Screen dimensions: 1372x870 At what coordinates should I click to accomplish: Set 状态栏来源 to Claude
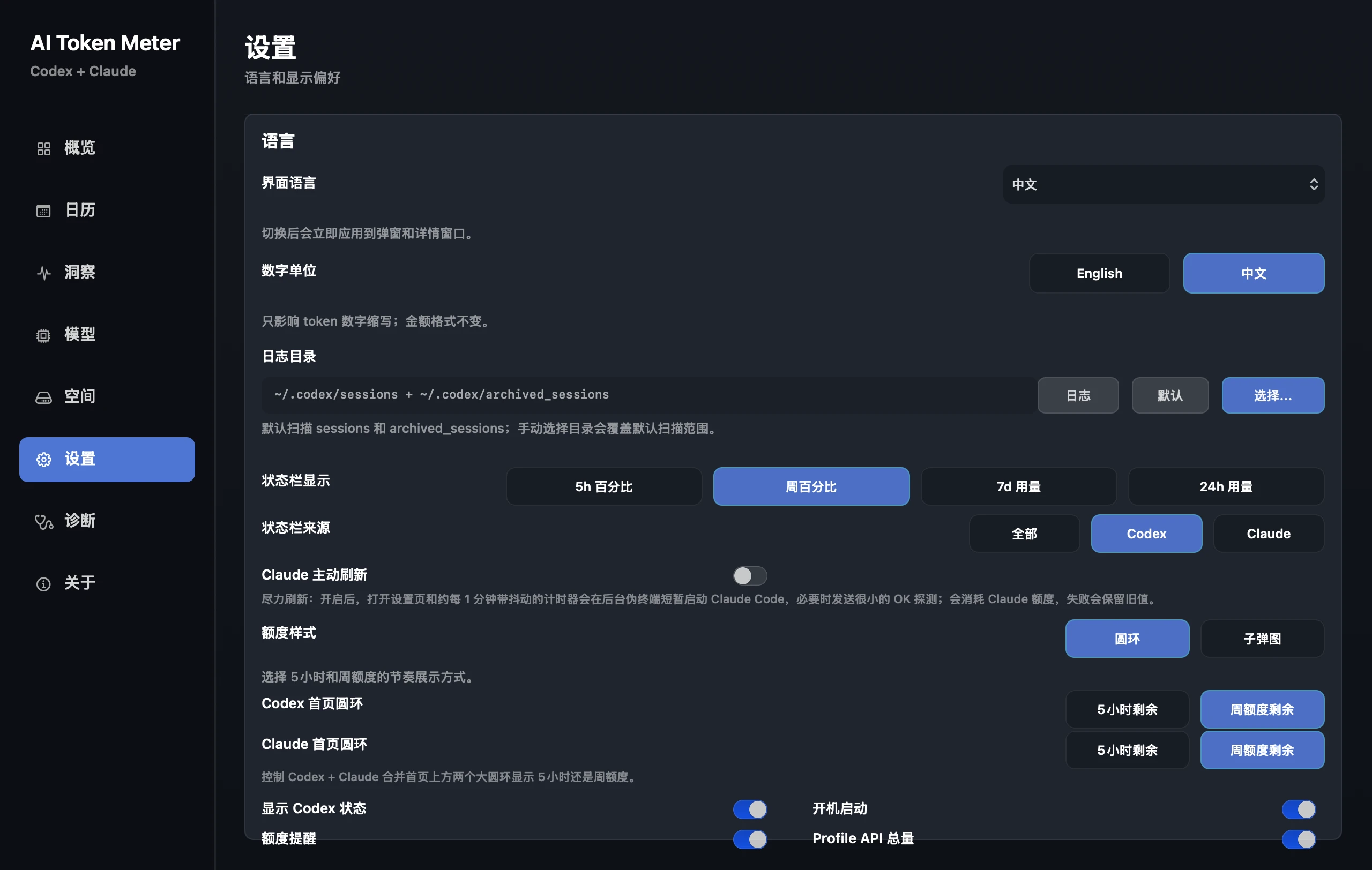click(x=1269, y=534)
